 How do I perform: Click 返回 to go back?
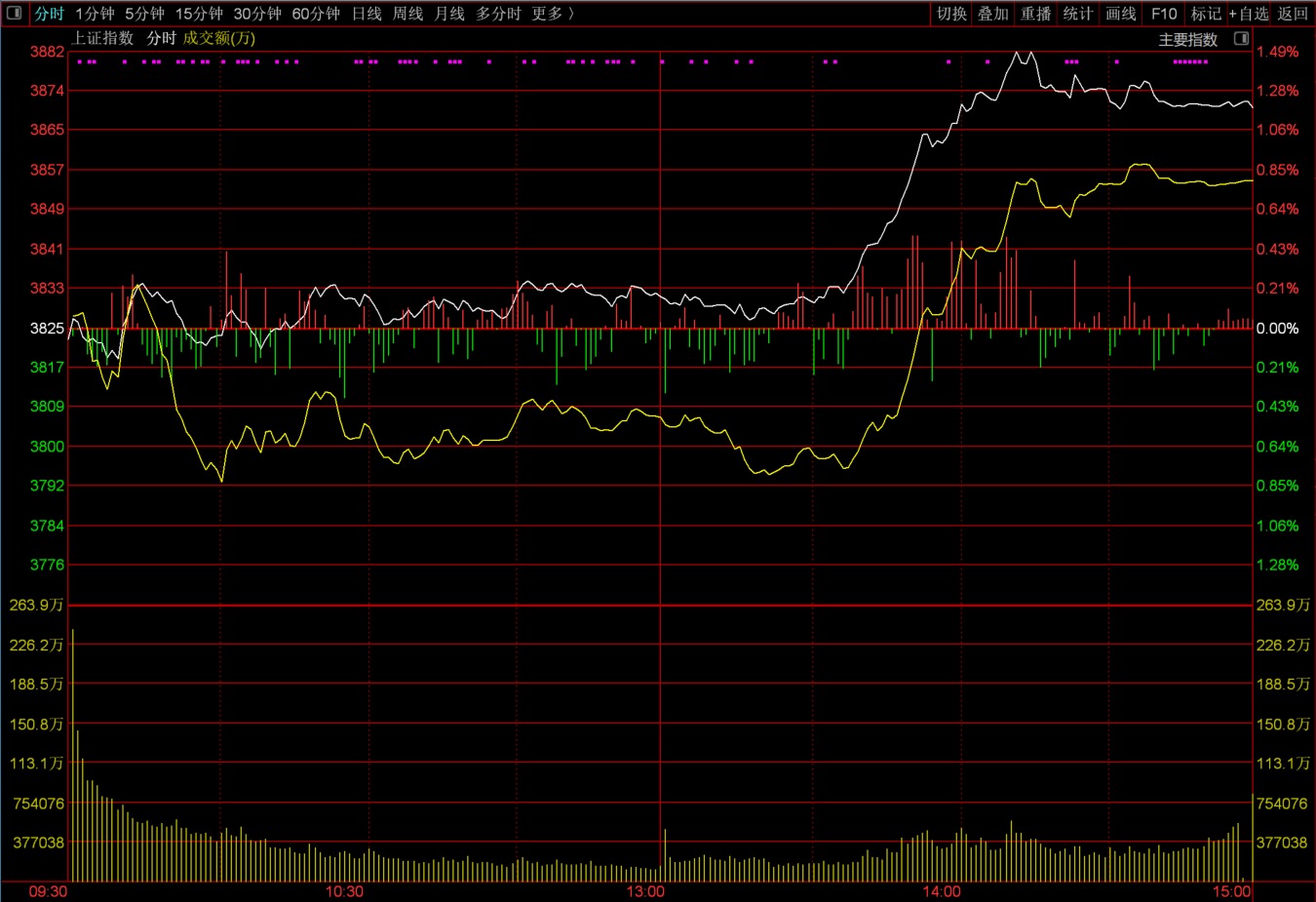(x=1293, y=14)
